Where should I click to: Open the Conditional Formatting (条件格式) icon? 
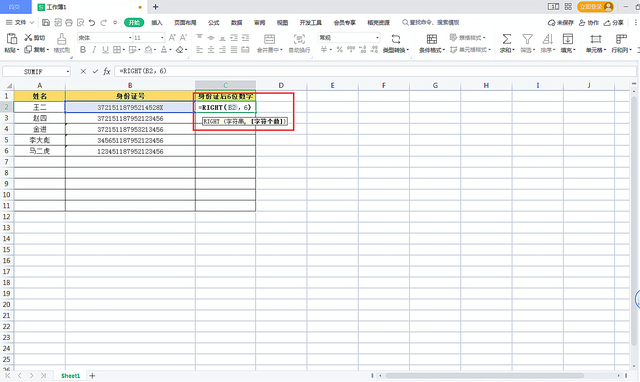[x=432, y=39]
